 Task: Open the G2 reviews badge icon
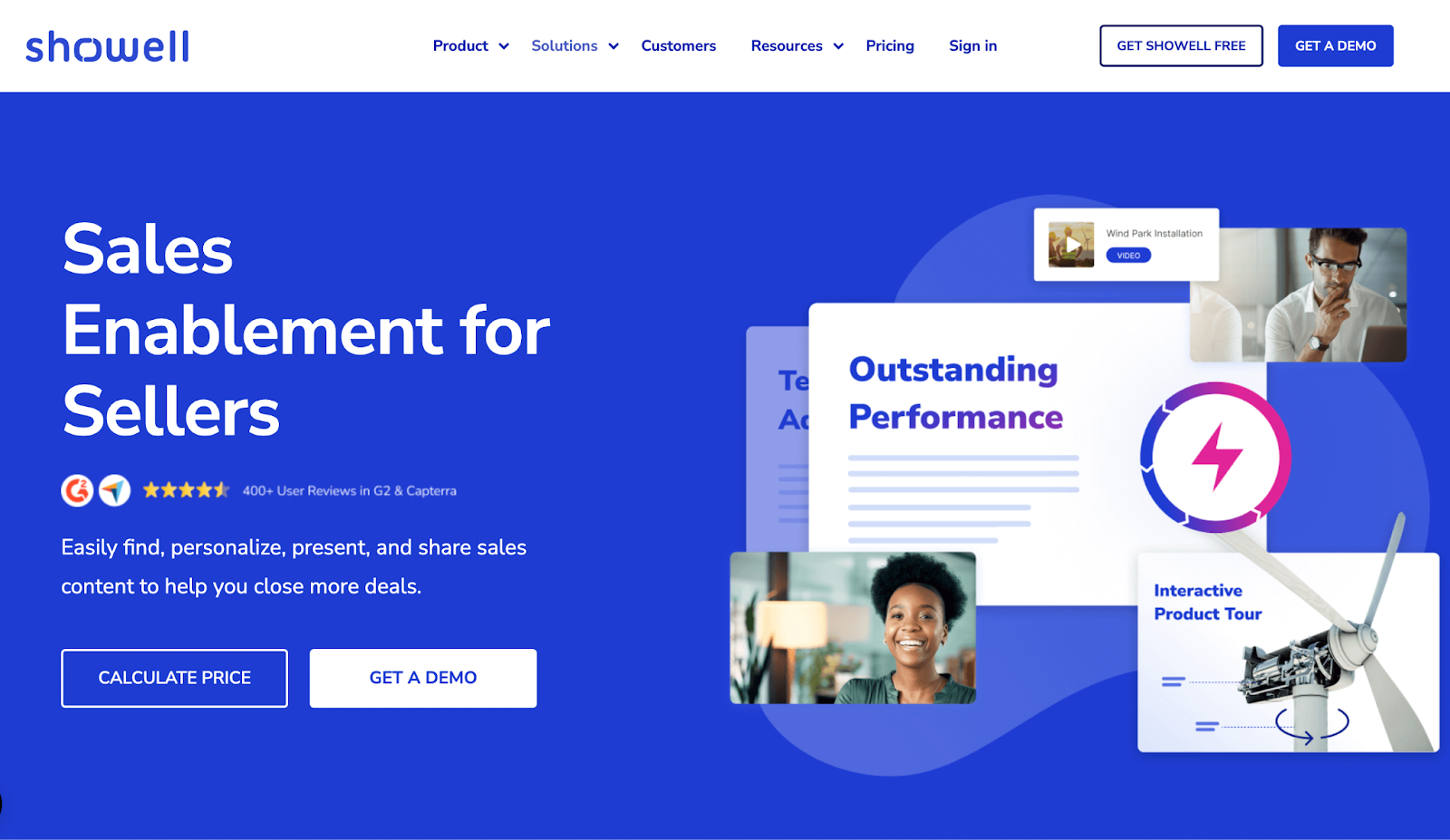(x=77, y=490)
